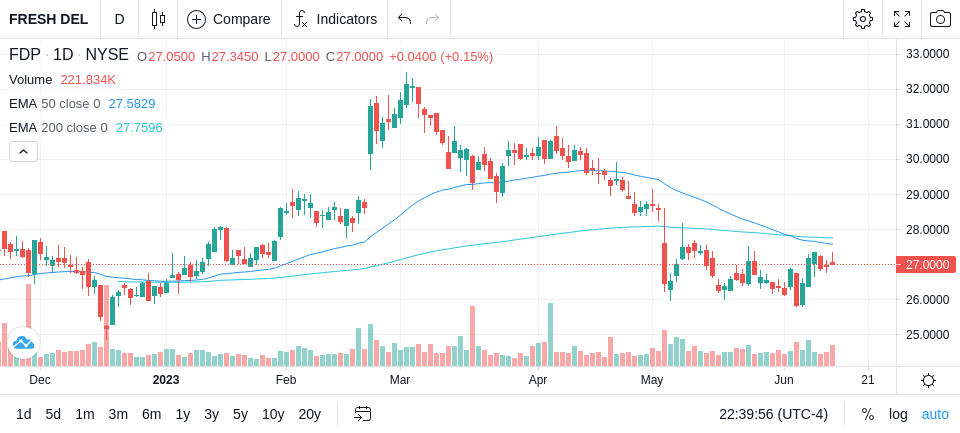
Task: Enter fullscreen mode
Action: coord(902,19)
